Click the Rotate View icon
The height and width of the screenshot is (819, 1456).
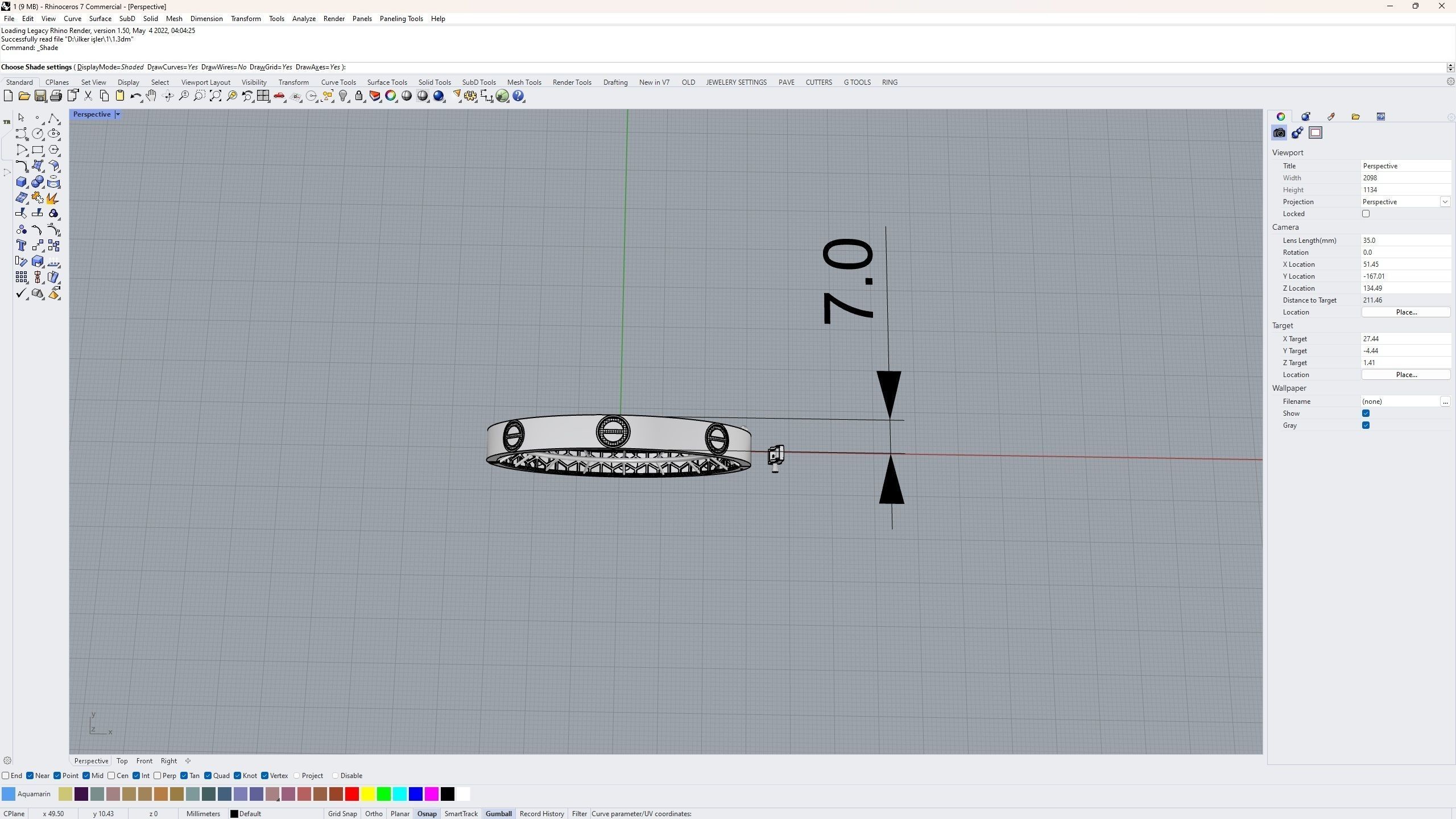click(168, 96)
